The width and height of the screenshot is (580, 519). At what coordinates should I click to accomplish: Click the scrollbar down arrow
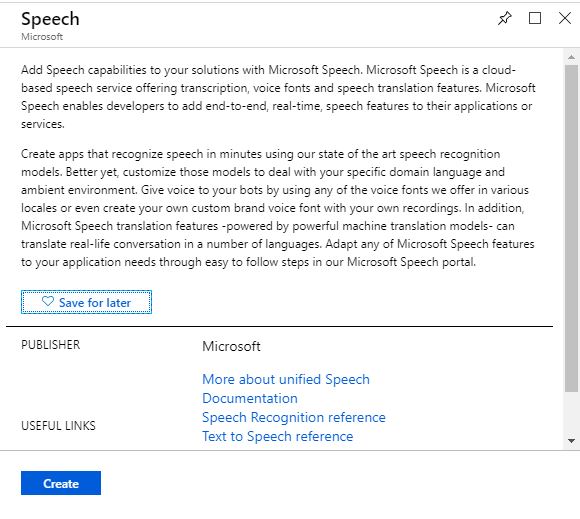pyautogui.click(x=571, y=441)
